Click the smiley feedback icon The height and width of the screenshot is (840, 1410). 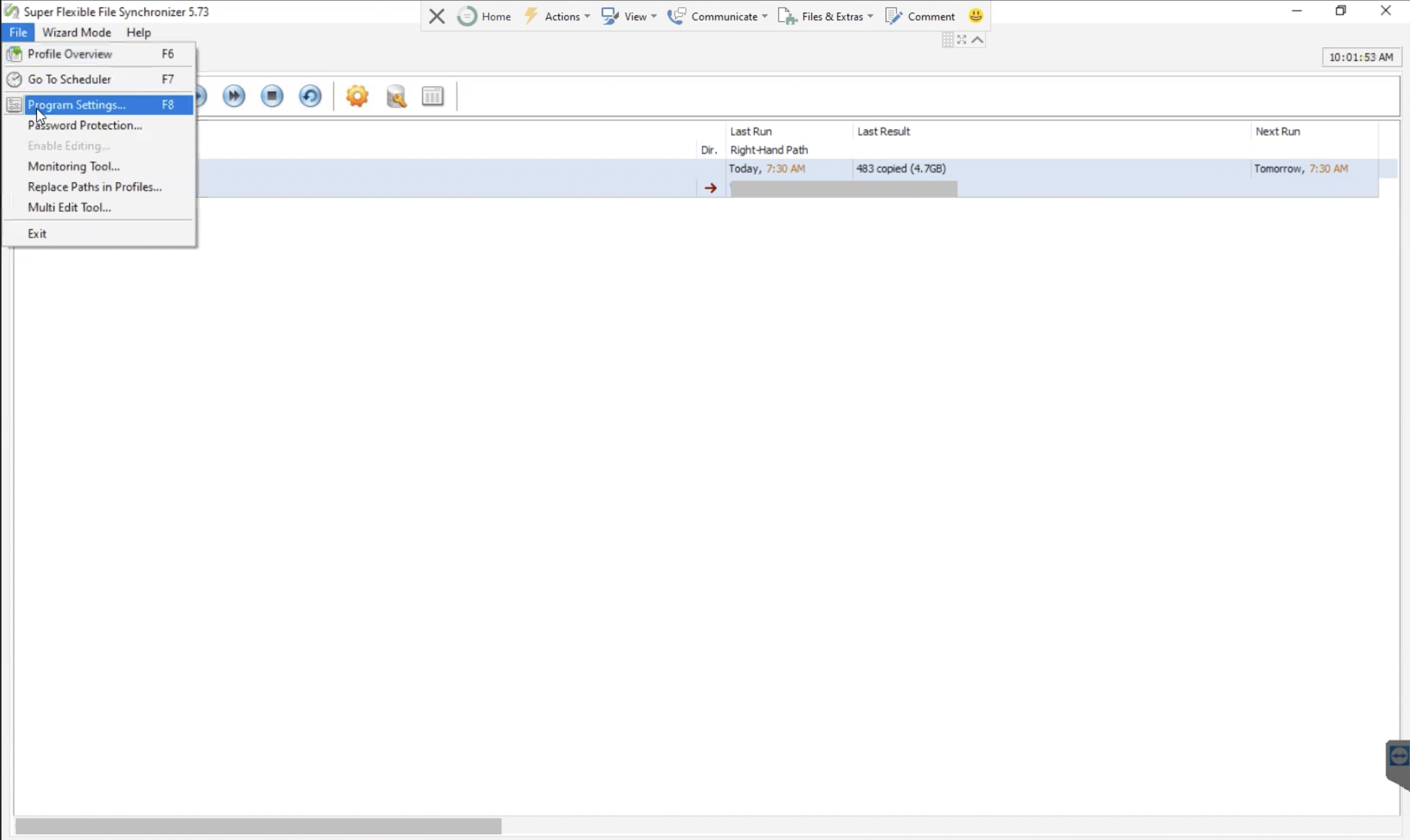[976, 16]
